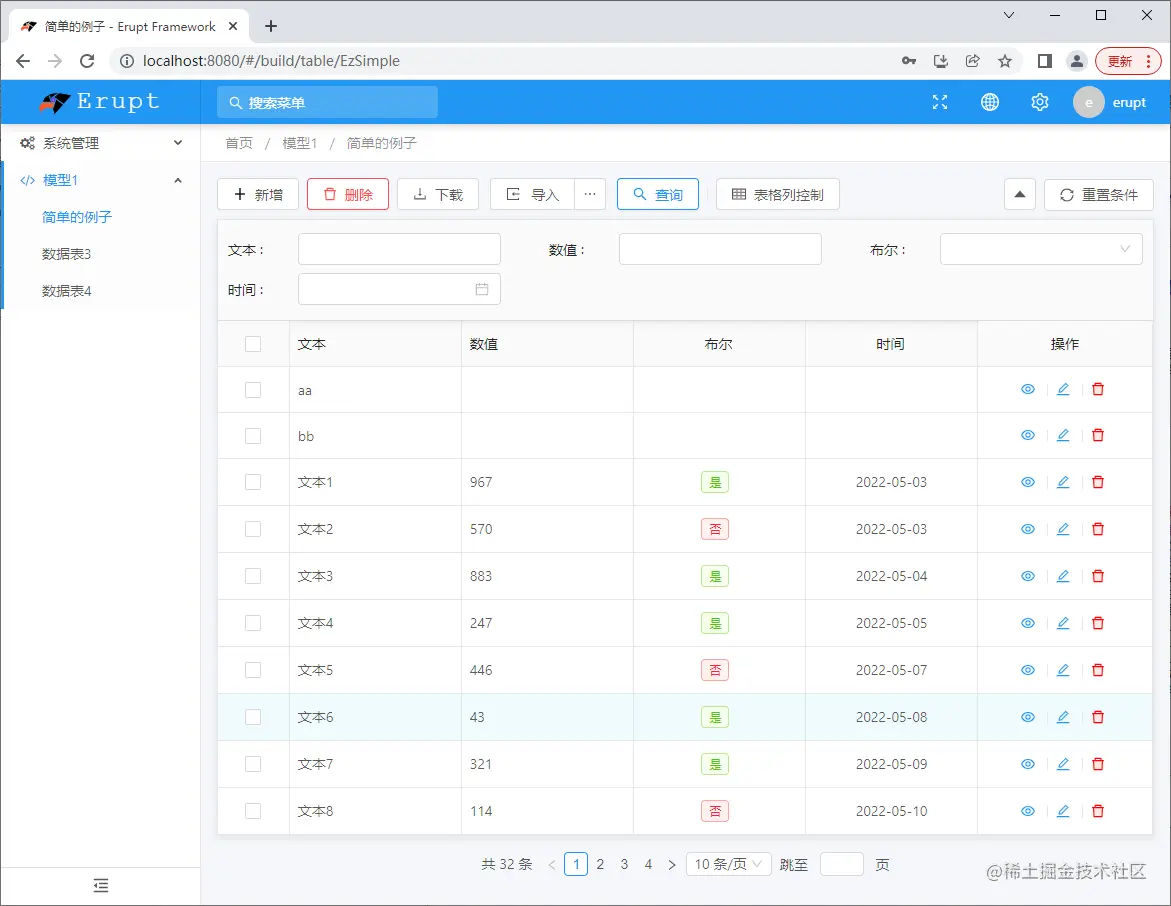Open 简单的例子 menu item

pos(77,217)
